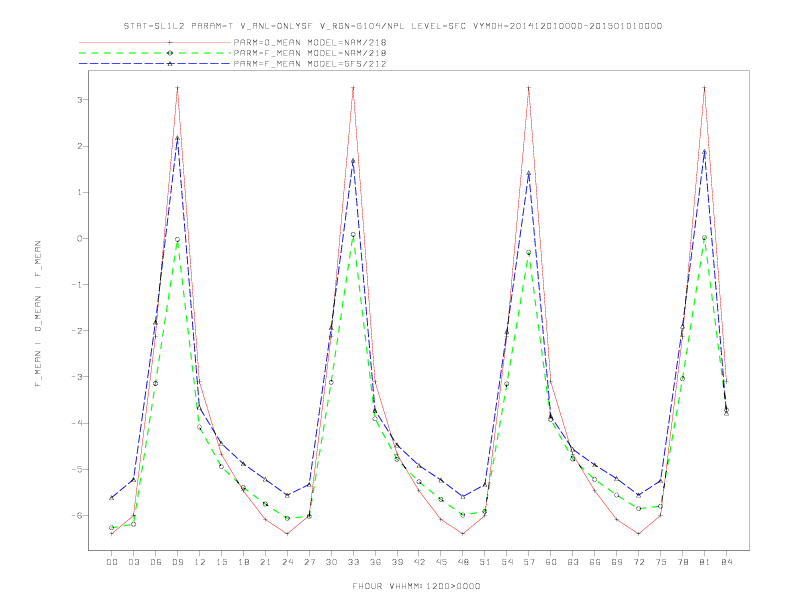Click the x-axis tick label 48
The width and height of the screenshot is (792, 612).
point(463,562)
